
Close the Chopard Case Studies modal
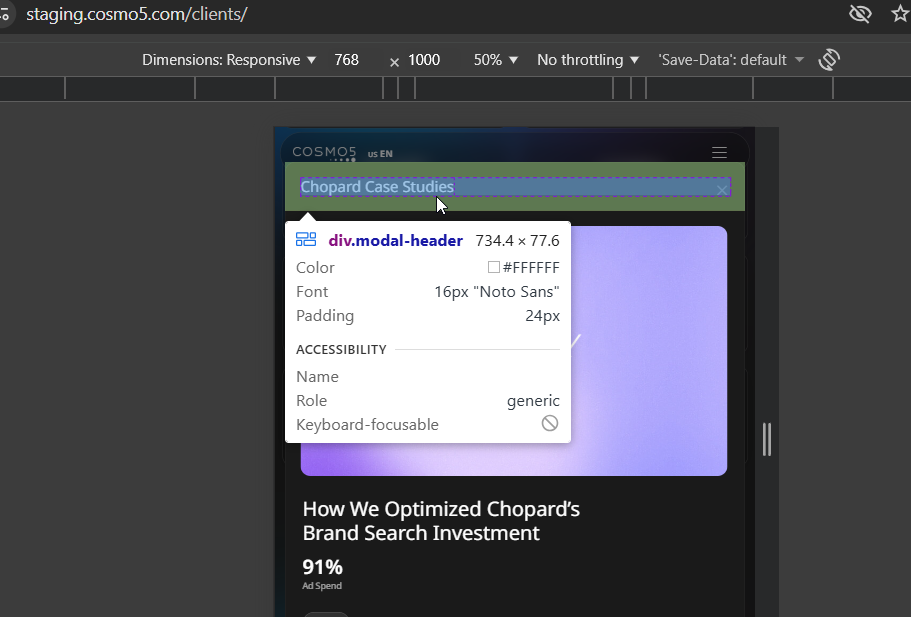(722, 190)
